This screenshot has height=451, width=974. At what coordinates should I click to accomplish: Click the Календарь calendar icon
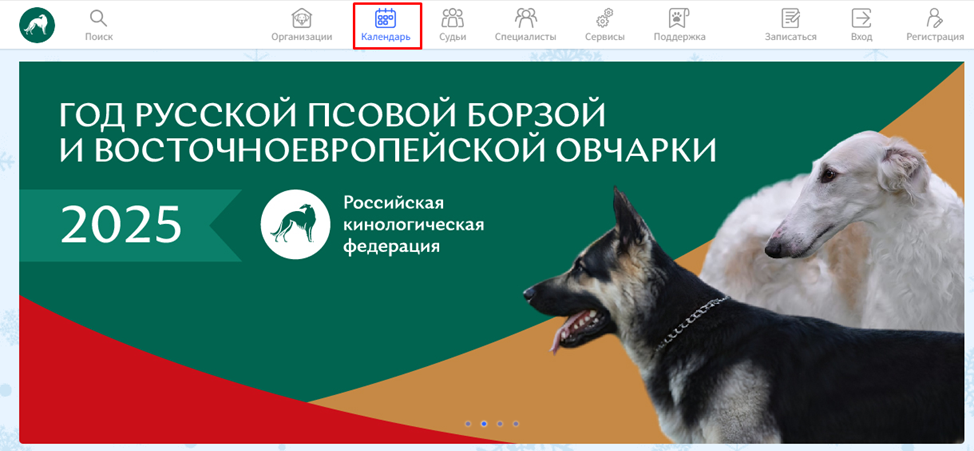click(x=385, y=19)
